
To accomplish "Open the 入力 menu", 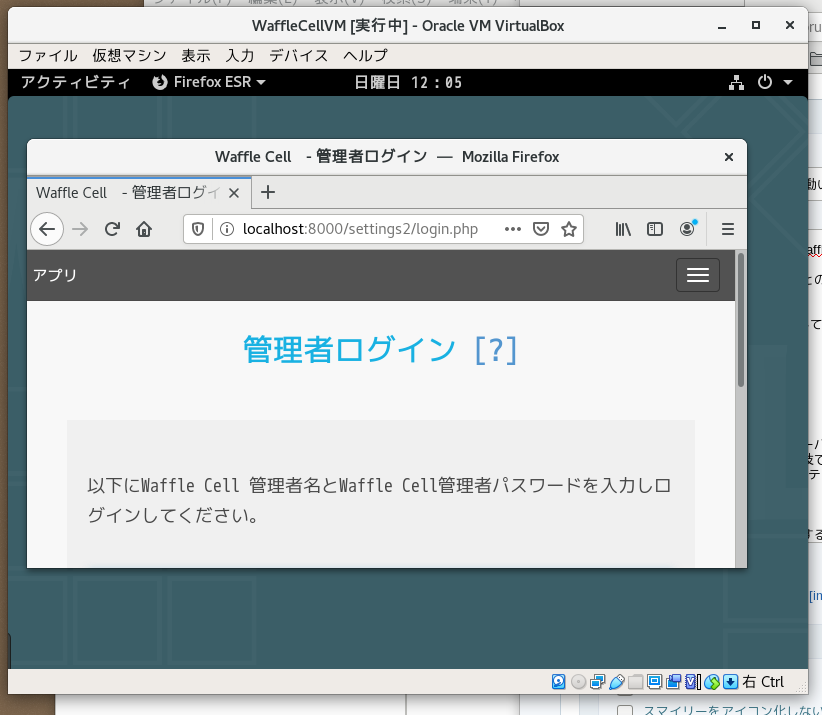I will pyautogui.click(x=240, y=56).
